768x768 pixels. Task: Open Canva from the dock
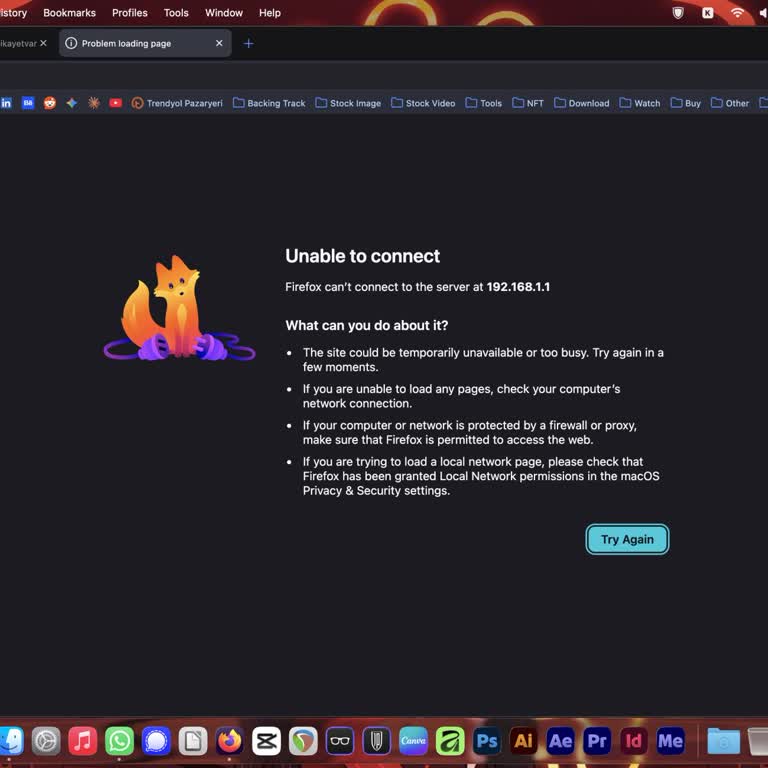[x=413, y=741]
